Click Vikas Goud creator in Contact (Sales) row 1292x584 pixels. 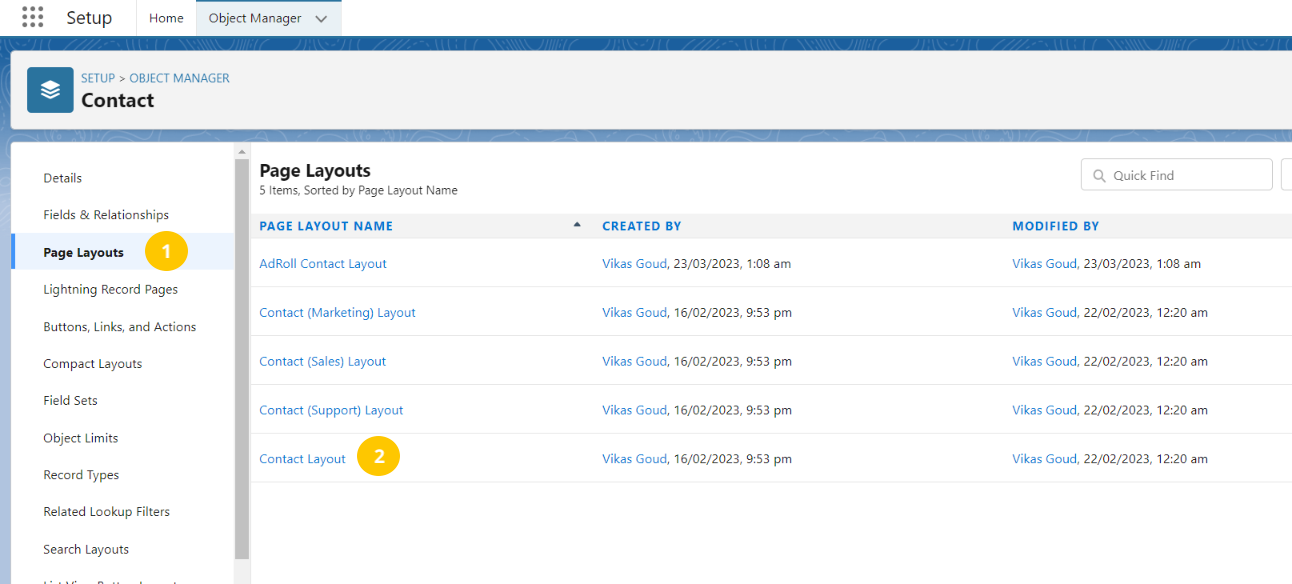[634, 362]
